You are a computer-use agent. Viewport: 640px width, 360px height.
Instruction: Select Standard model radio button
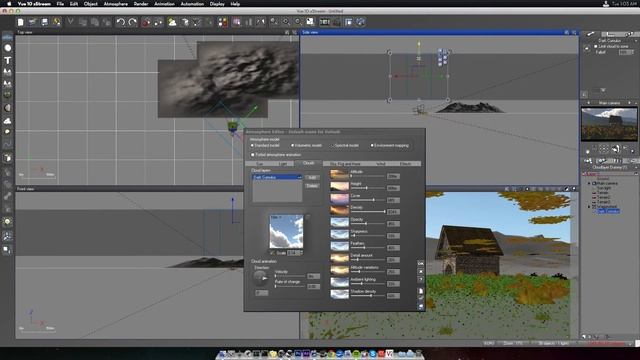252,145
